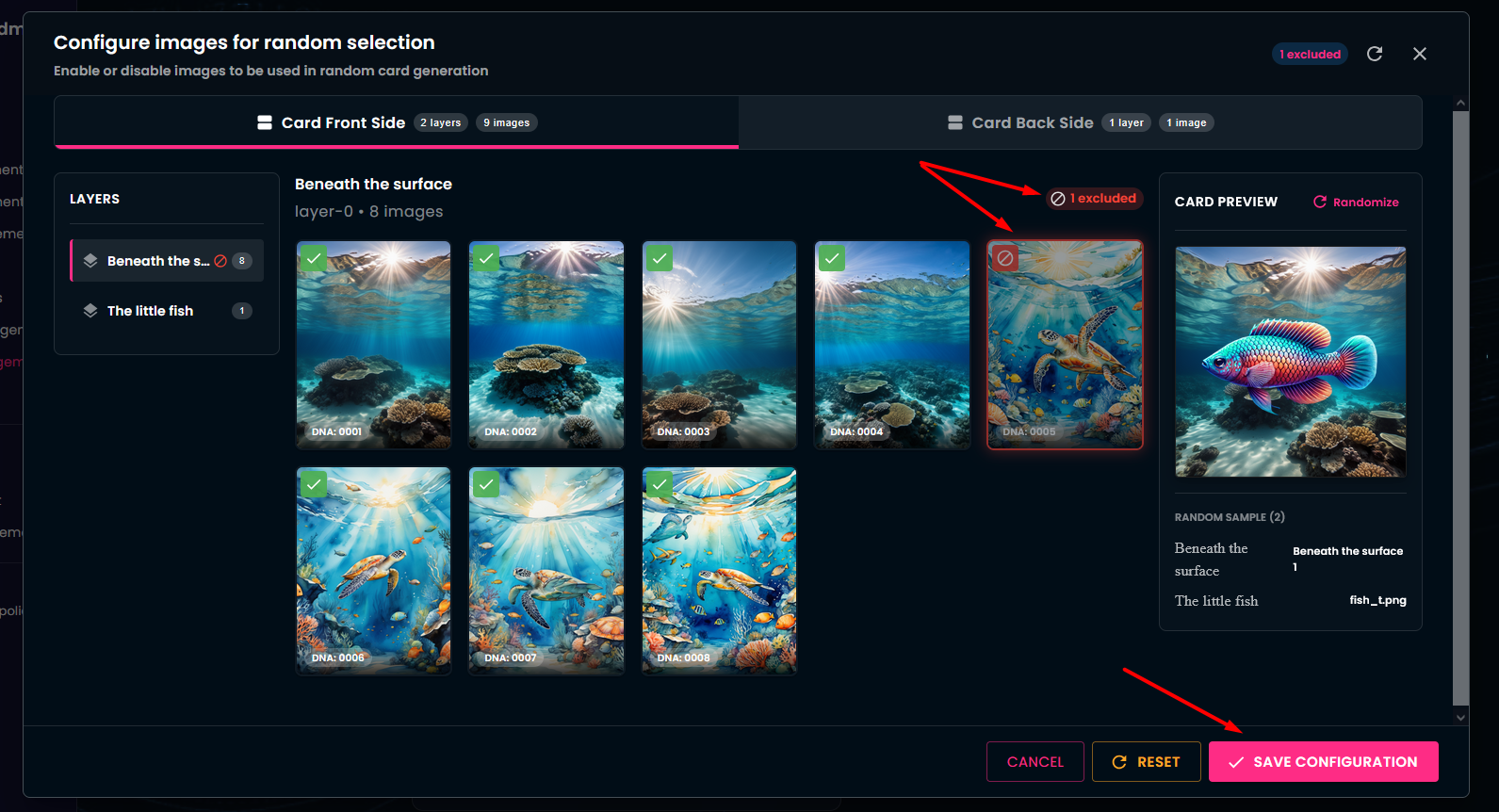
Task: Uncheck the image DNA: 0001 checkbox
Action: coord(314,258)
